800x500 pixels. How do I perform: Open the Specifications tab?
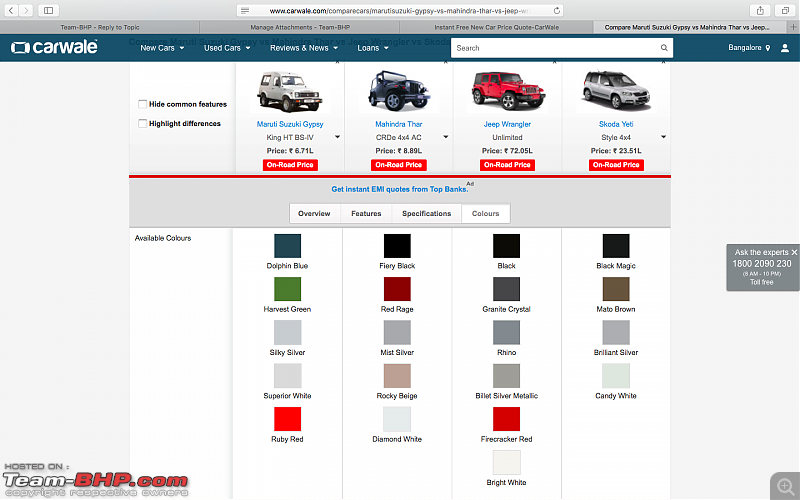coord(427,213)
